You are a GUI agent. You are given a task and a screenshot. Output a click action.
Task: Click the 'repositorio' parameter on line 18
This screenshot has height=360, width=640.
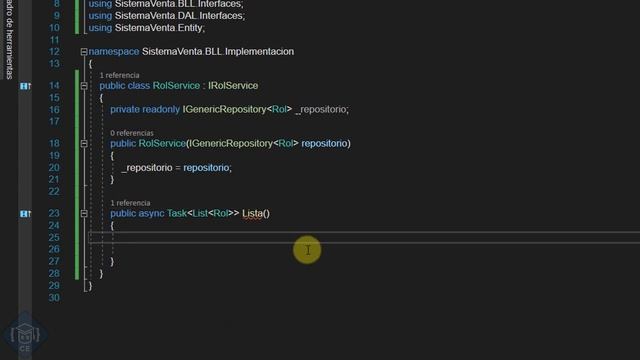tap(324, 144)
